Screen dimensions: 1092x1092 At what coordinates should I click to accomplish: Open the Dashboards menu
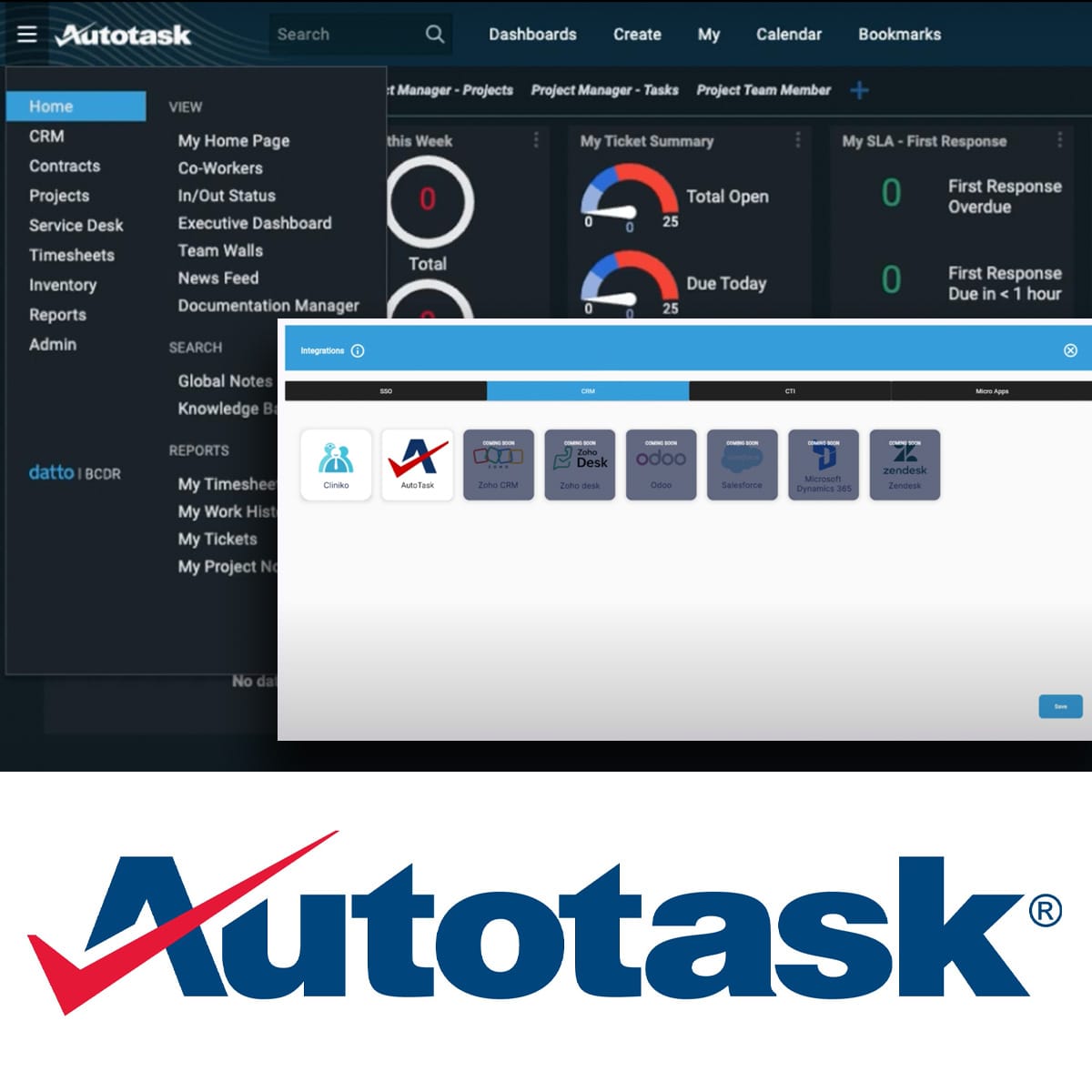click(532, 34)
